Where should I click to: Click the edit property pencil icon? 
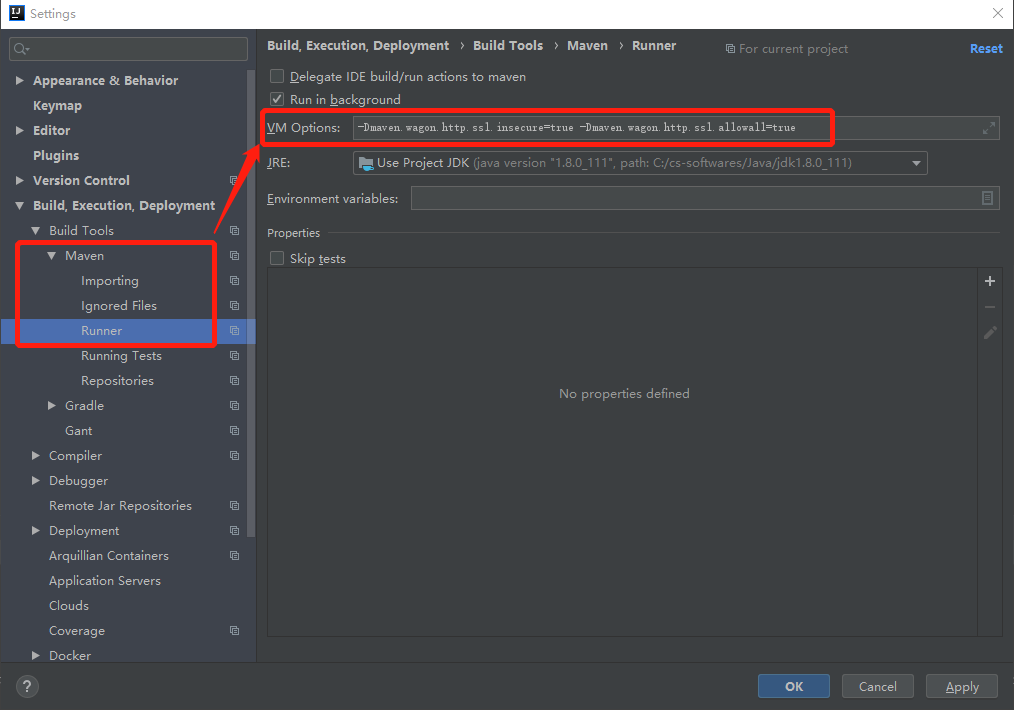tap(989, 332)
